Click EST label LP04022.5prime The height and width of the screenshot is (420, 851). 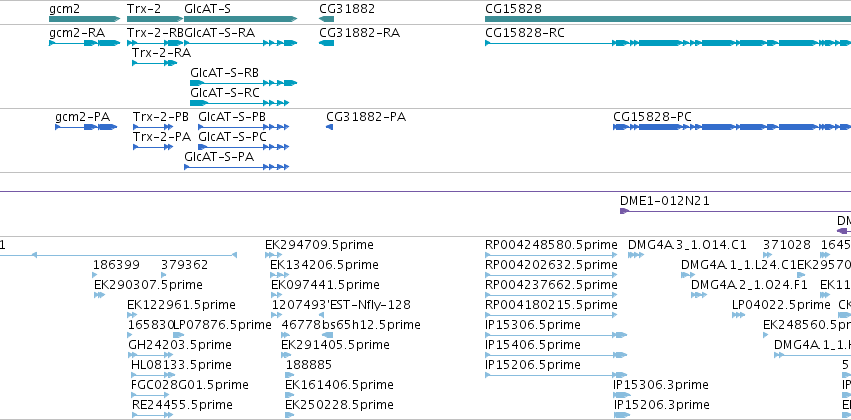pos(781,305)
